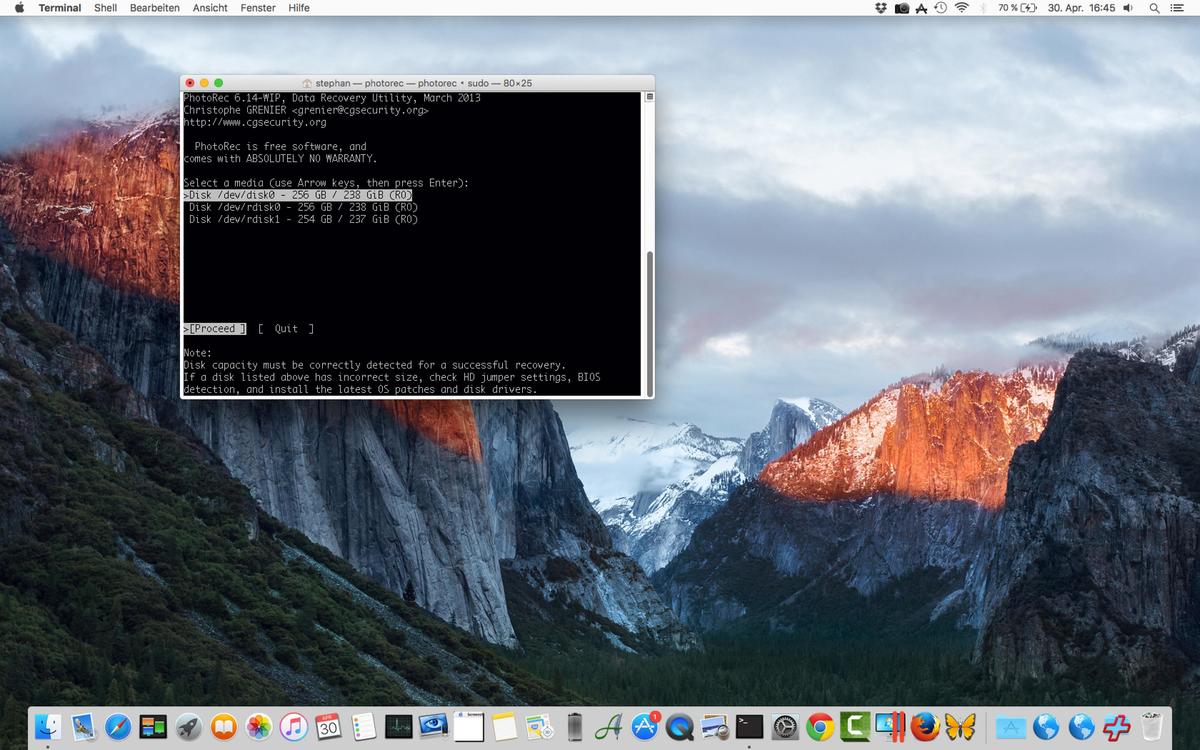The image size is (1200, 750).
Task: Open Terminal icon in the Dock
Action: (x=750, y=727)
